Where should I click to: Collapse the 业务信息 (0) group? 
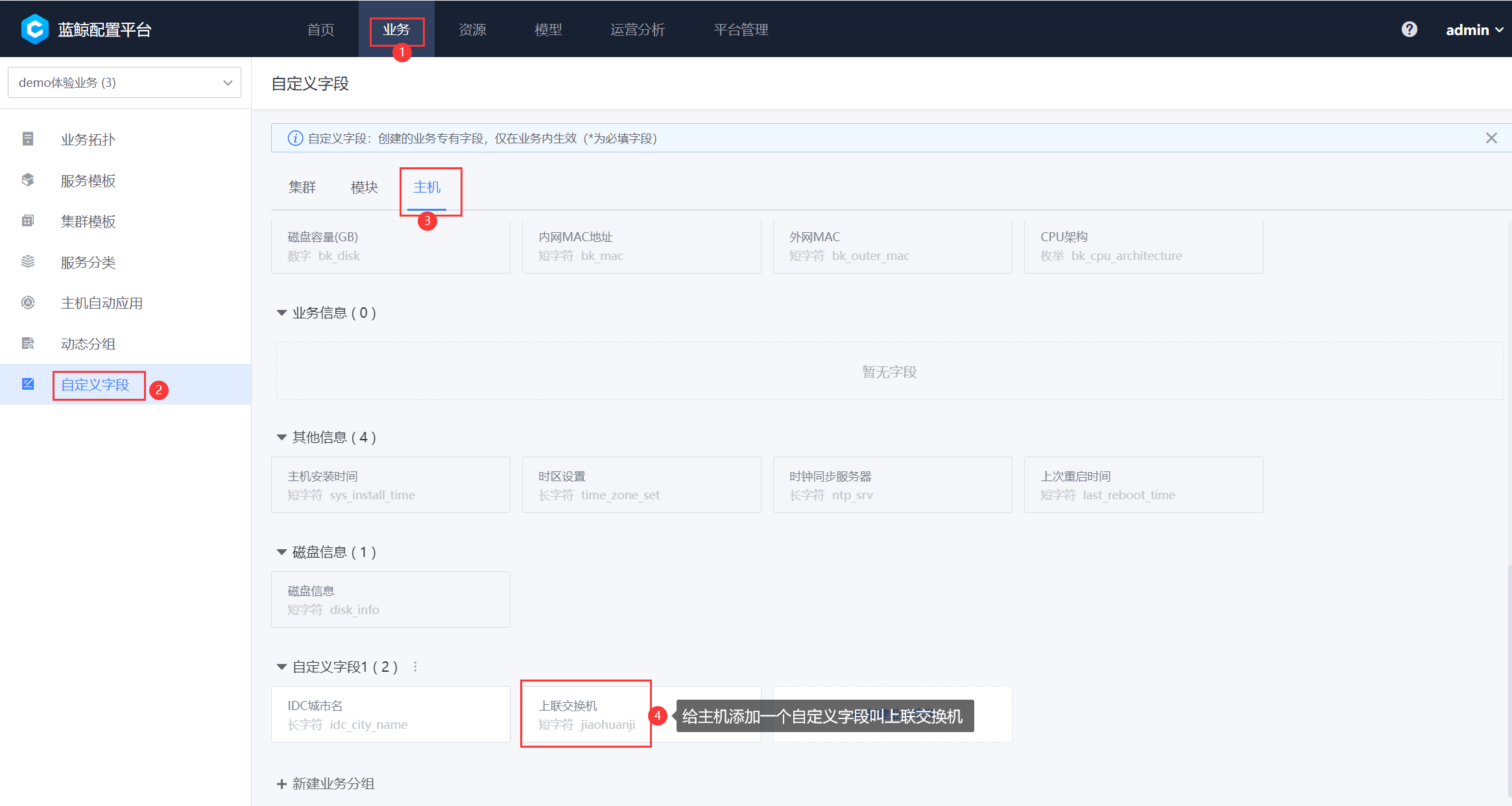(x=282, y=313)
